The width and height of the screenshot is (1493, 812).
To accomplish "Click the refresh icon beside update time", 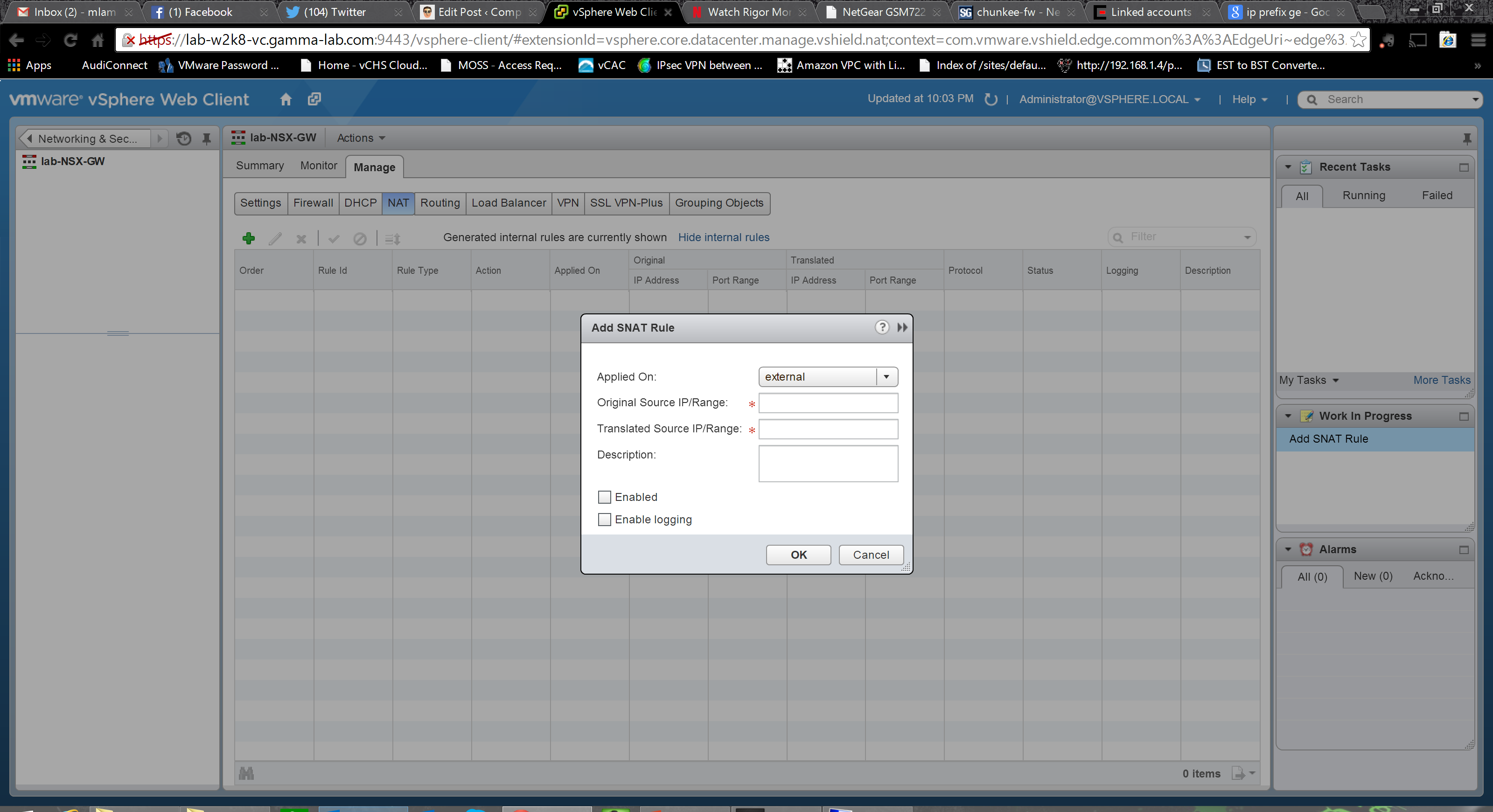I will (x=991, y=99).
